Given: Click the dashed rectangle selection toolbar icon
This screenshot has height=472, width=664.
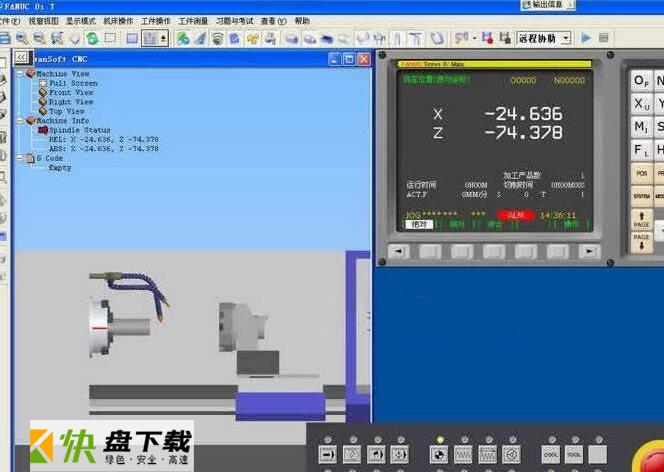Looking at the screenshot, I should (x=110, y=39).
